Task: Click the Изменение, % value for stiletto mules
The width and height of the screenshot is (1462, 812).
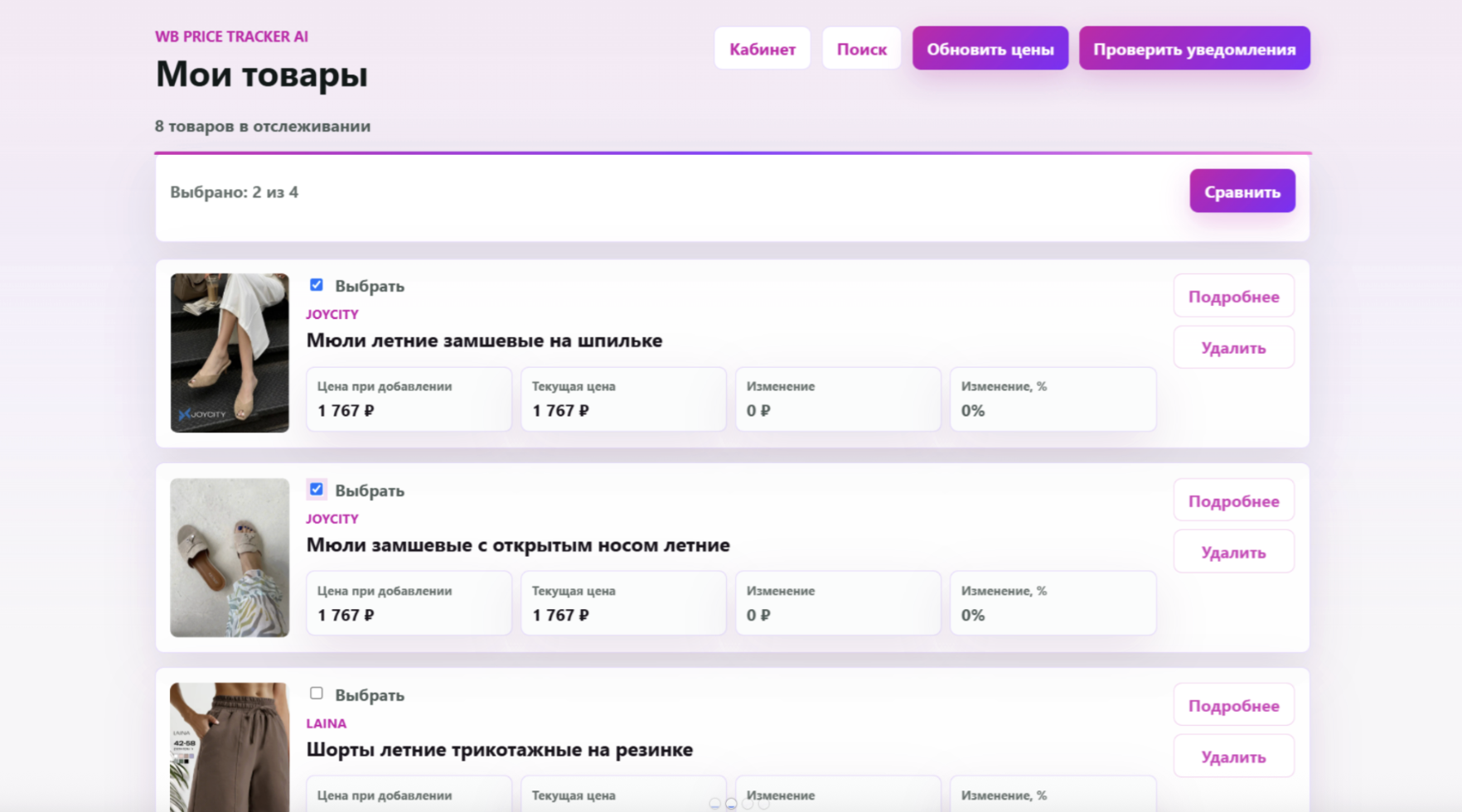Action: (973, 410)
